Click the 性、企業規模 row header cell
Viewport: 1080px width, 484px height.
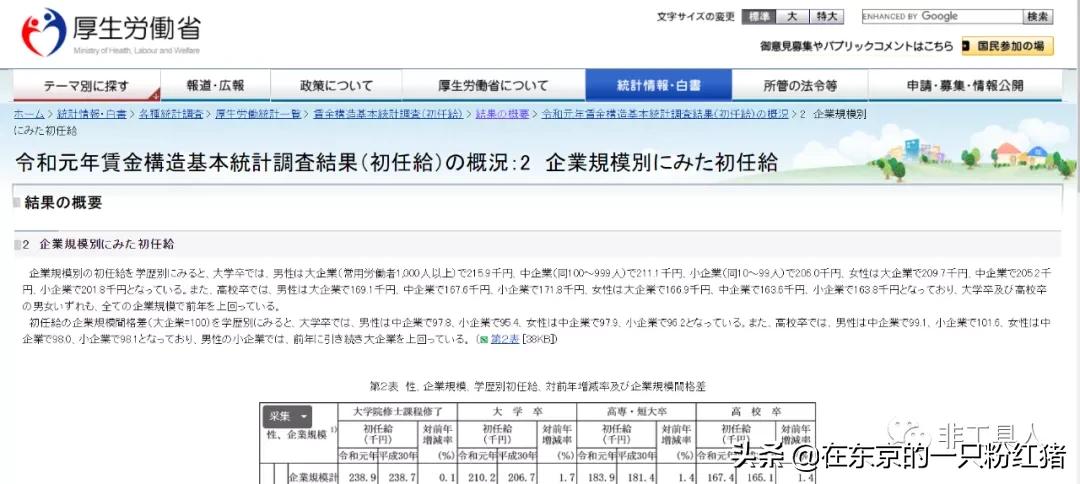pos(298,434)
